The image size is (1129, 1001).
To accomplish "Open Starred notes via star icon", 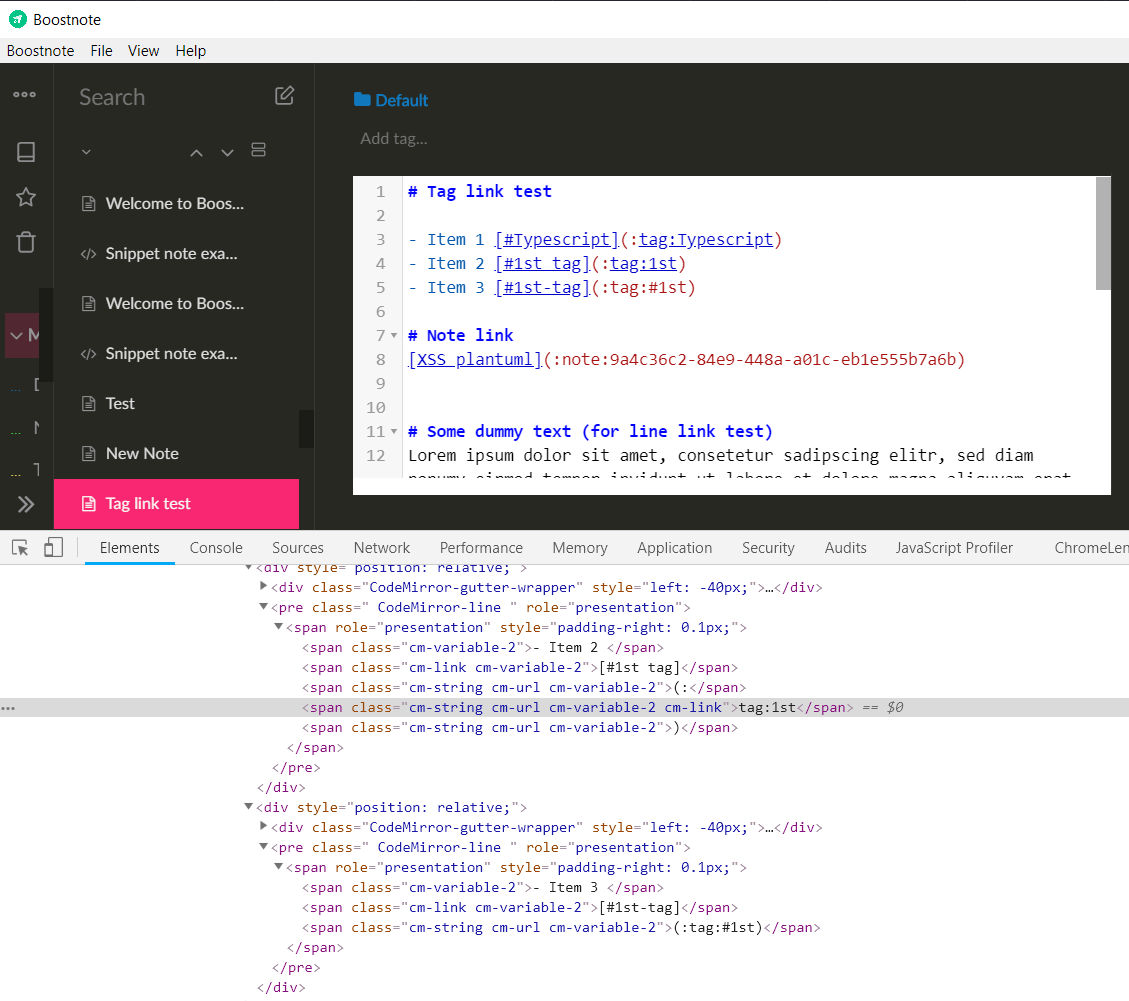I will click(26, 197).
